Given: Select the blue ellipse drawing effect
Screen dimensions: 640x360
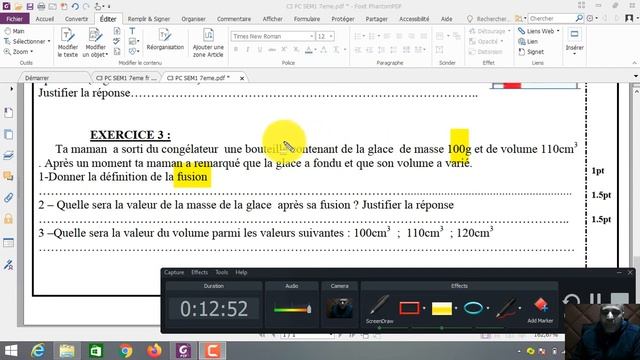Looking at the screenshot, I should point(473,308).
